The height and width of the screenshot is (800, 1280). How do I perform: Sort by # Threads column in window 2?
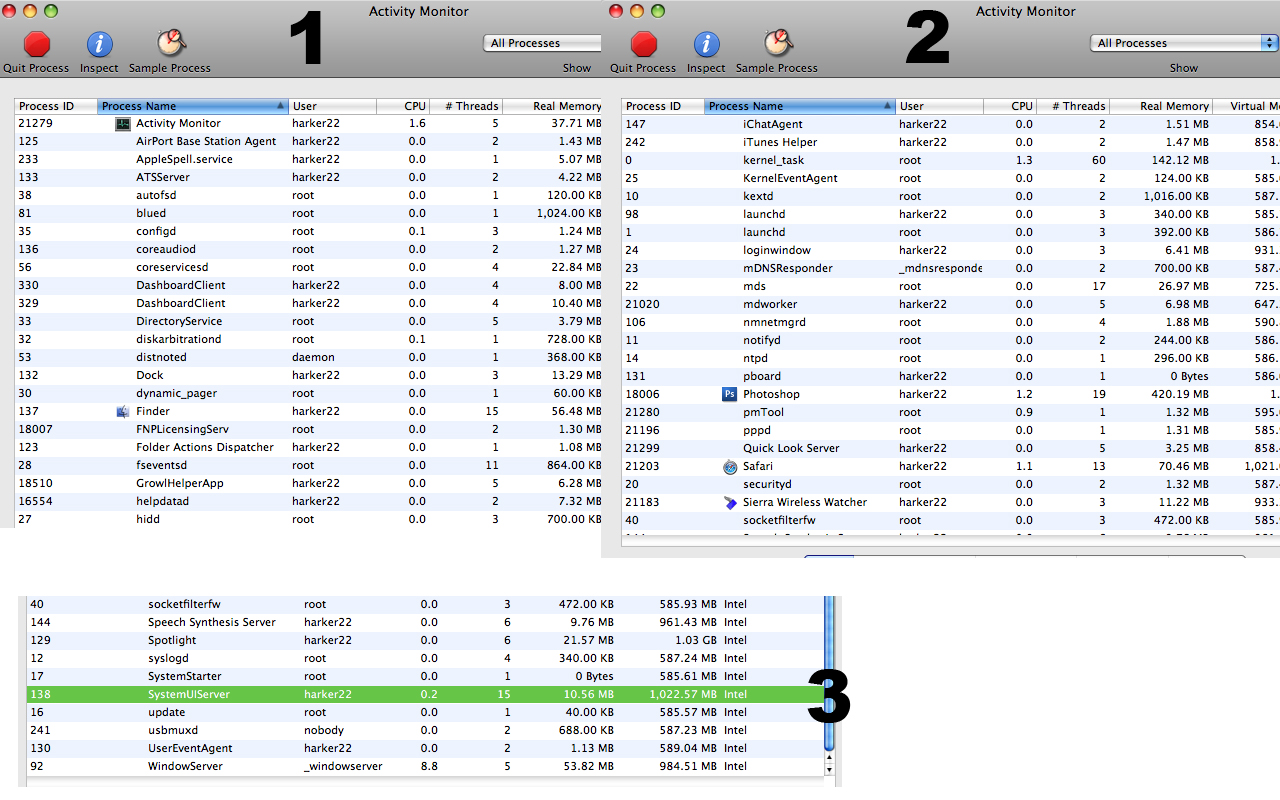click(x=1073, y=106)
